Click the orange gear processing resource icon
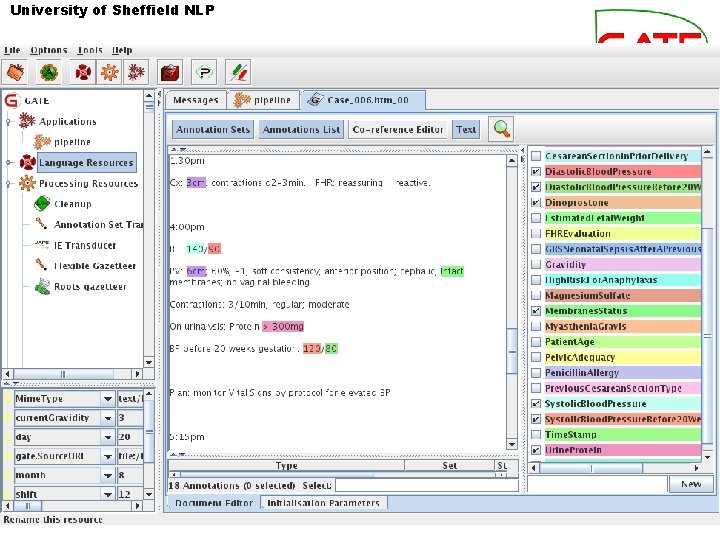The width and height of the screenshot is (720, 540). coord(109,72)
